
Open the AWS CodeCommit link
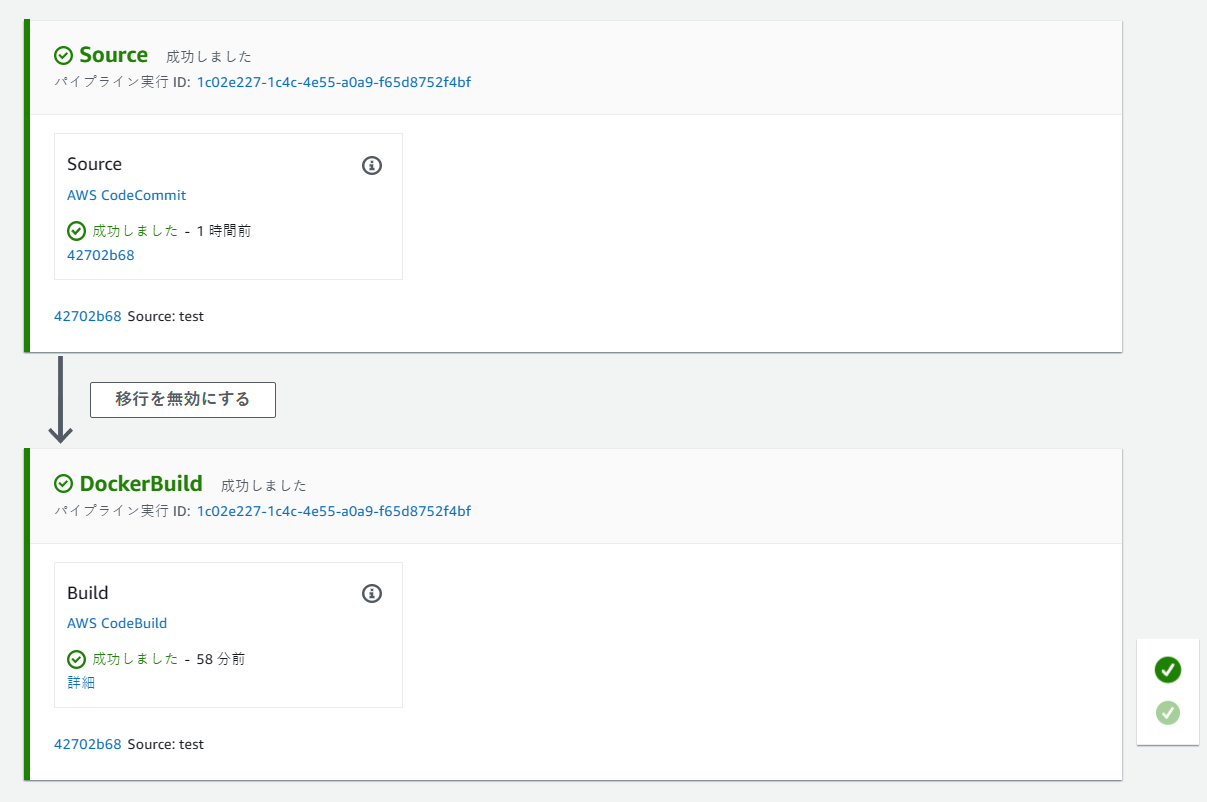tap(127, 195)
